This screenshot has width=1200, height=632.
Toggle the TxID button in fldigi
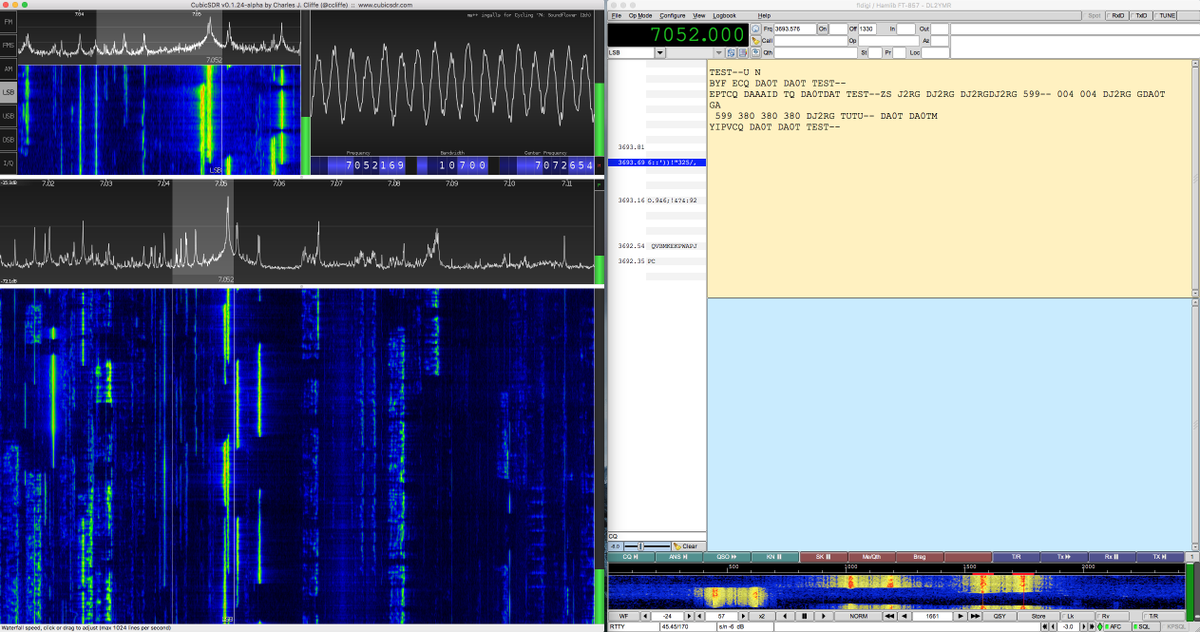(1141, 16)
